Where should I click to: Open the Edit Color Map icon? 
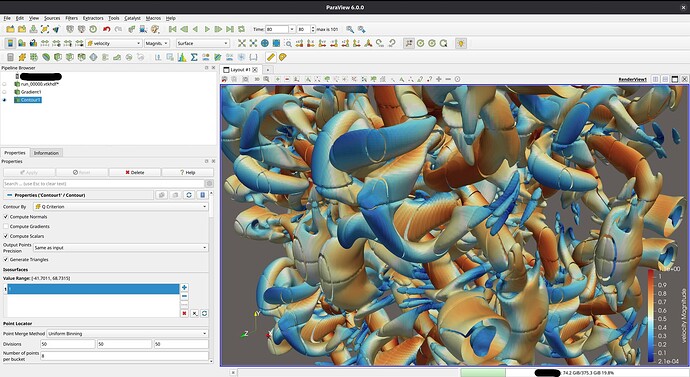[x=22, y=43]
